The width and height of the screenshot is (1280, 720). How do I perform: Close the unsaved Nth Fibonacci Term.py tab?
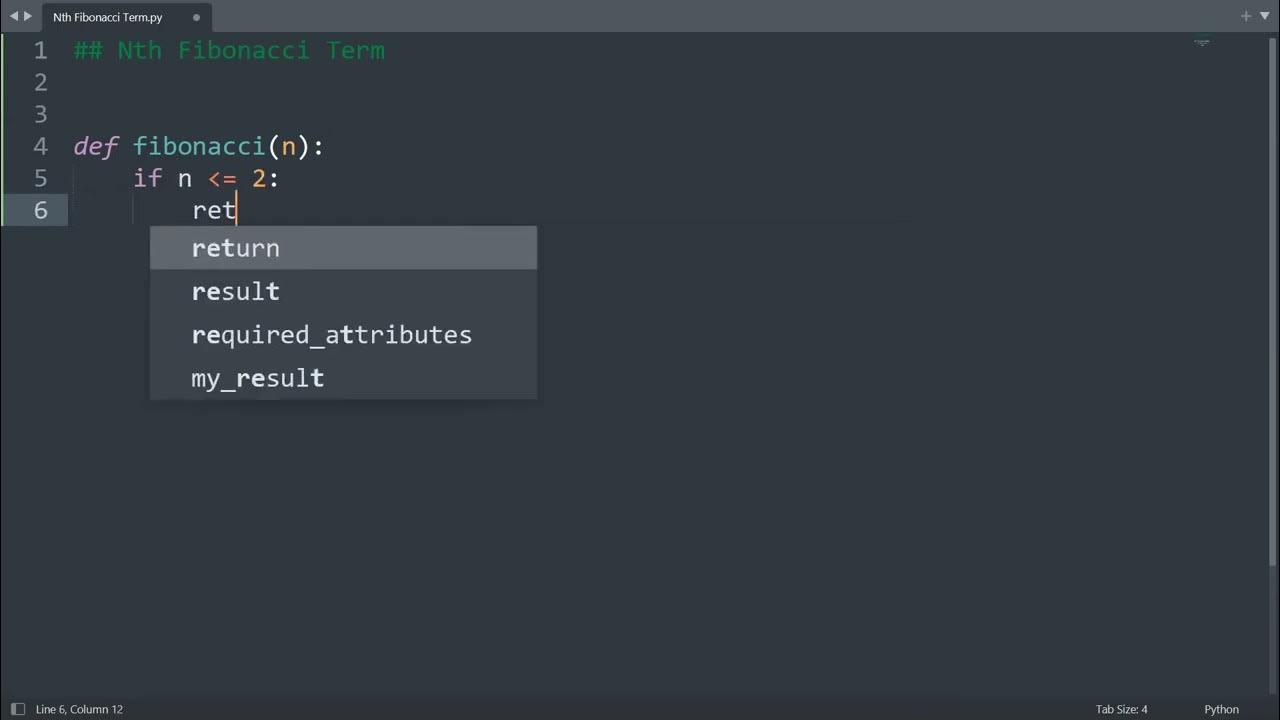[196, 18]
